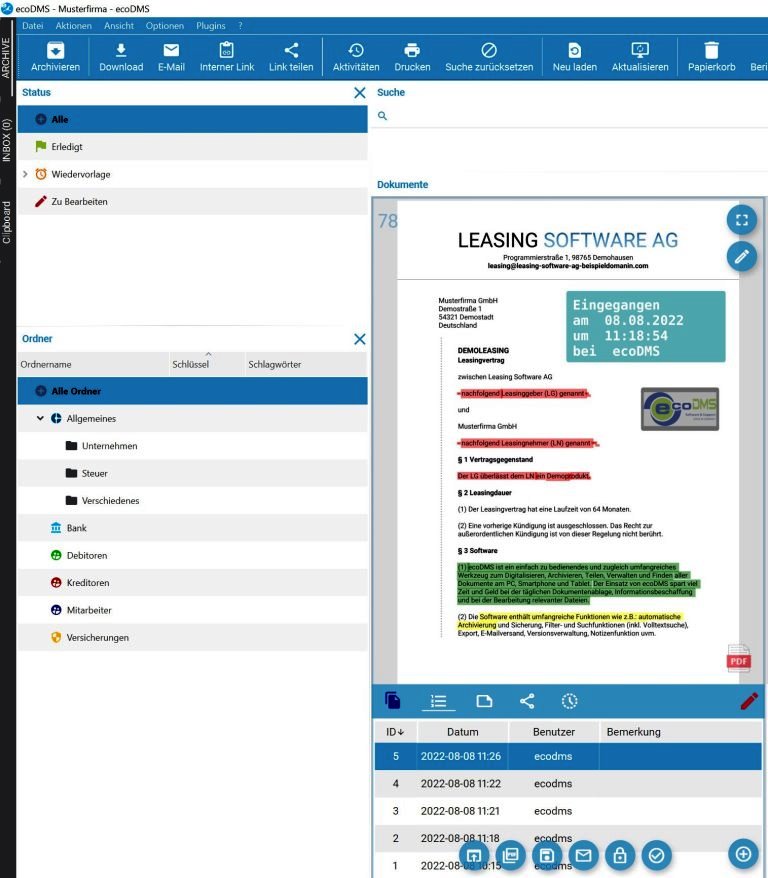768x878 pixels.
Task: Select the Mitarbeiter folder
Action: [193, 610]
